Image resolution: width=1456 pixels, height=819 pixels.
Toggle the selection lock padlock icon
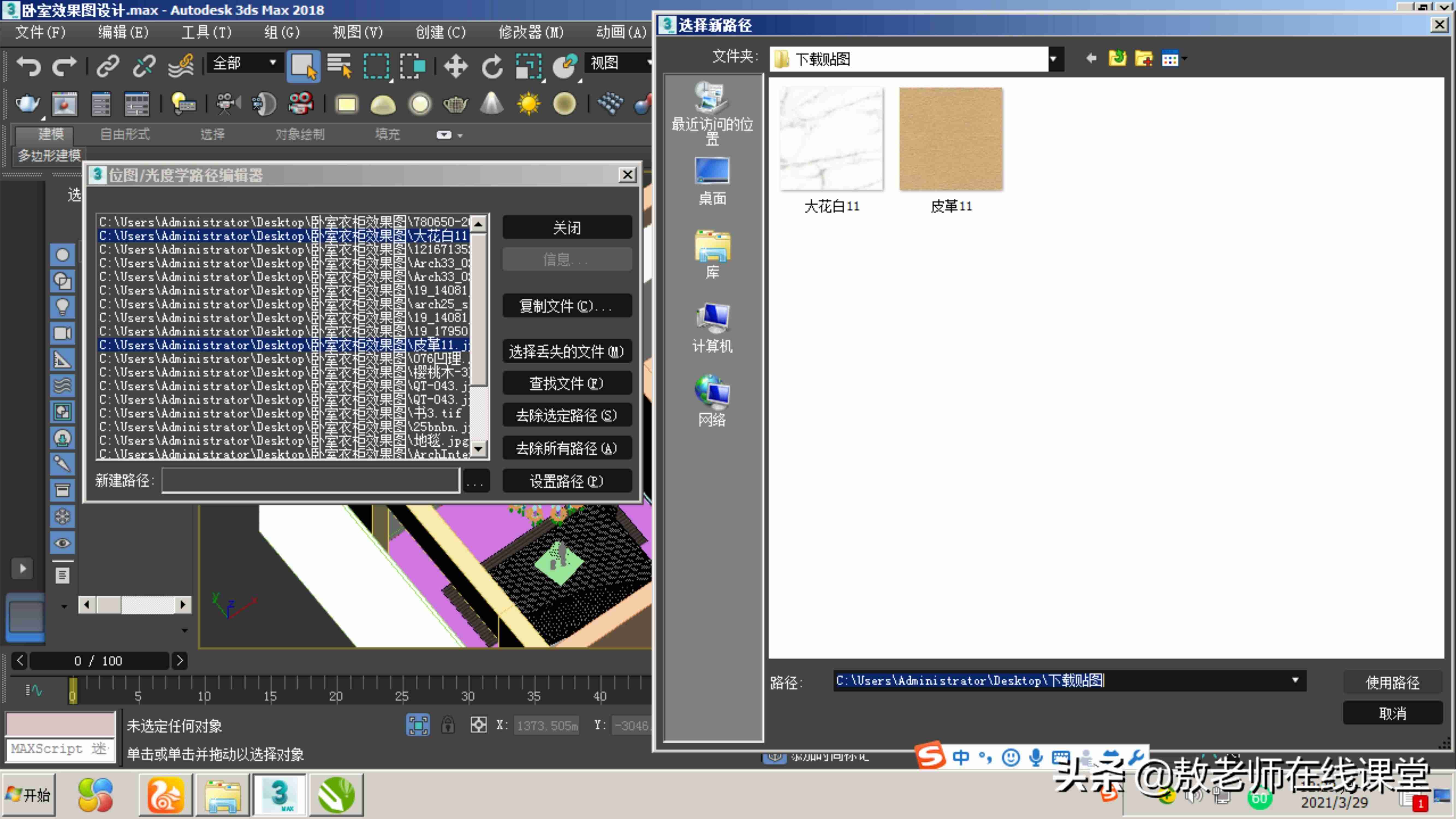click(x=448, y=725)
